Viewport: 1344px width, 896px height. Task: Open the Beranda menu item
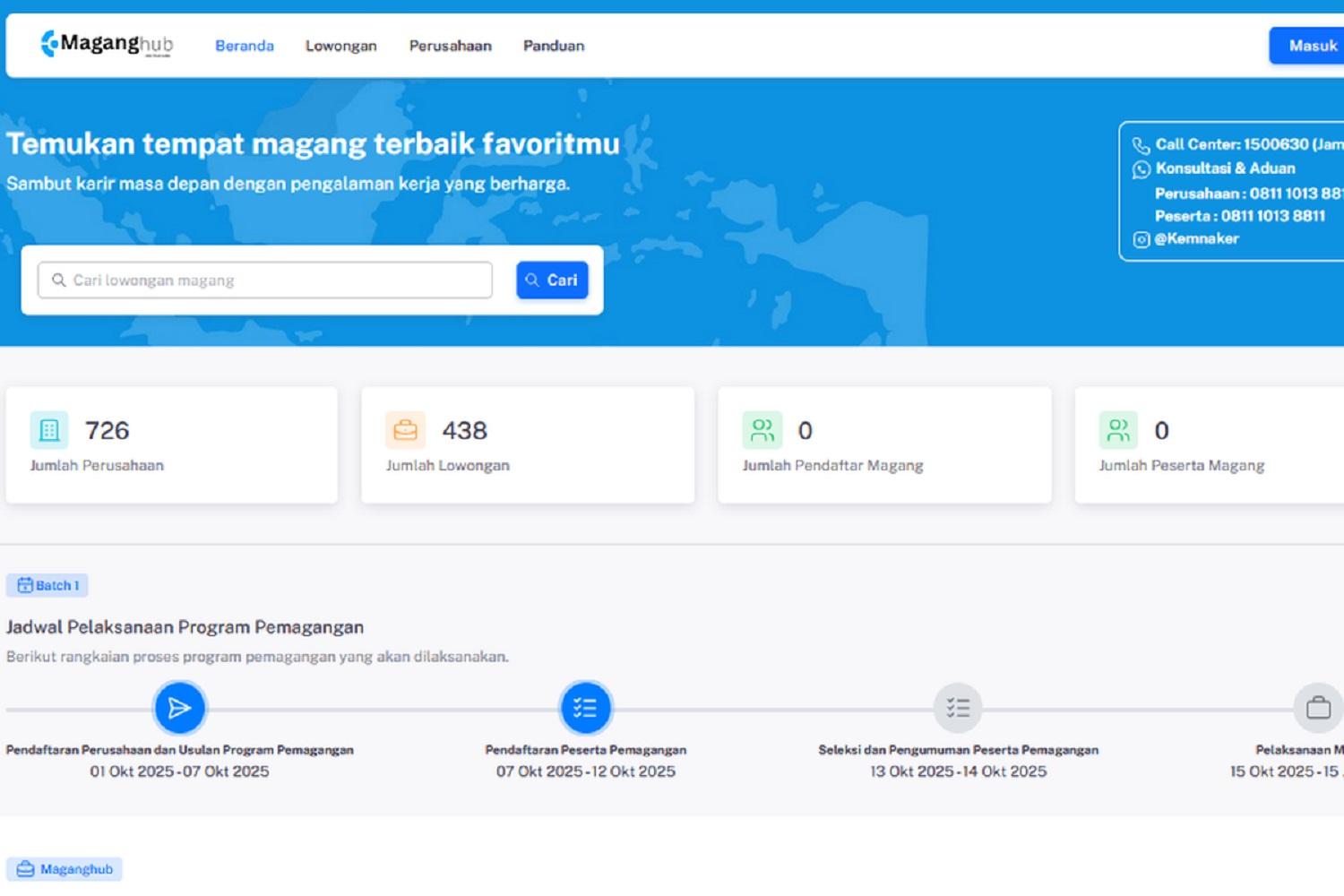pos(244,46)
